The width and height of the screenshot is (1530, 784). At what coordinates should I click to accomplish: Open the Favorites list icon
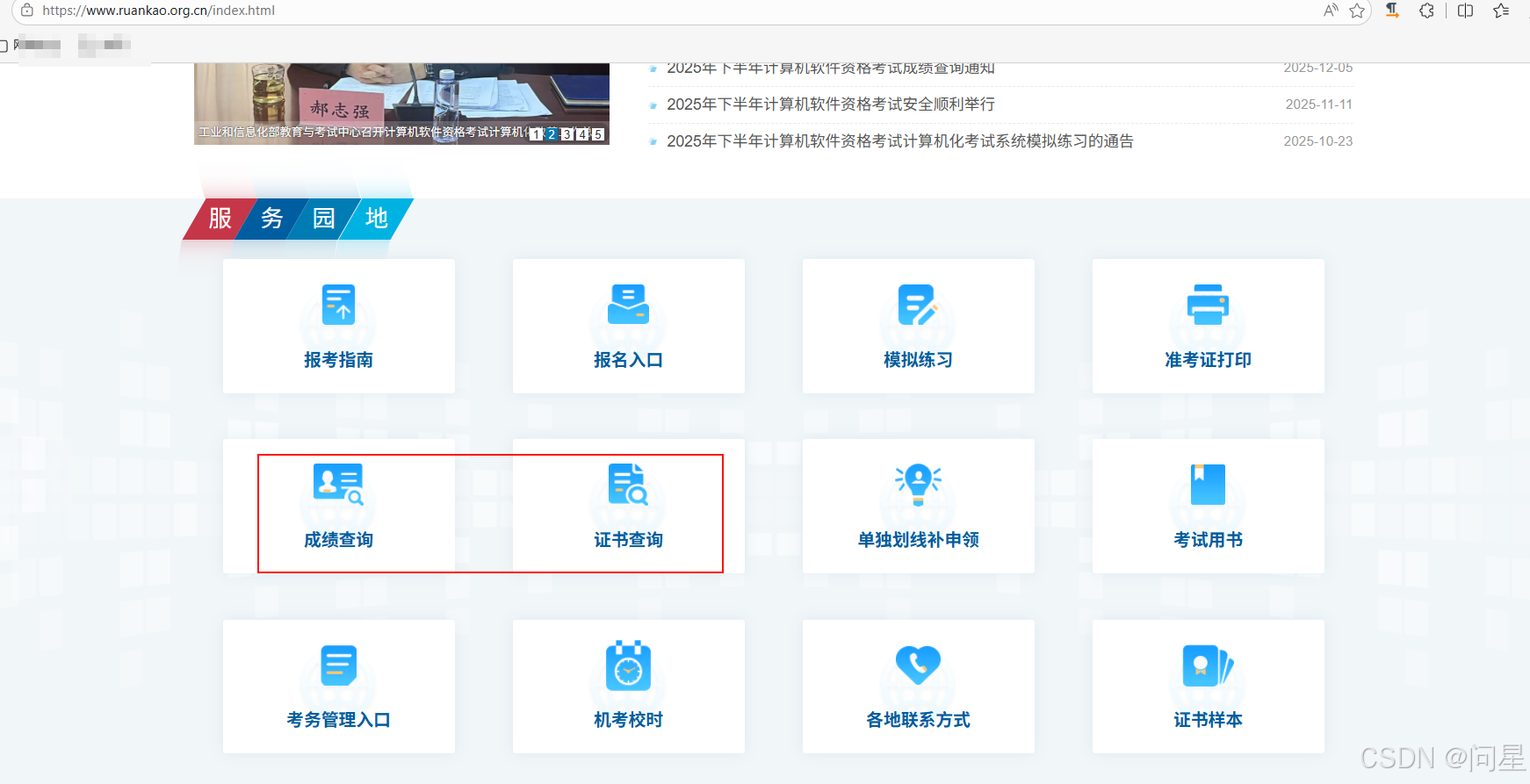click(x=1501, y=11)
